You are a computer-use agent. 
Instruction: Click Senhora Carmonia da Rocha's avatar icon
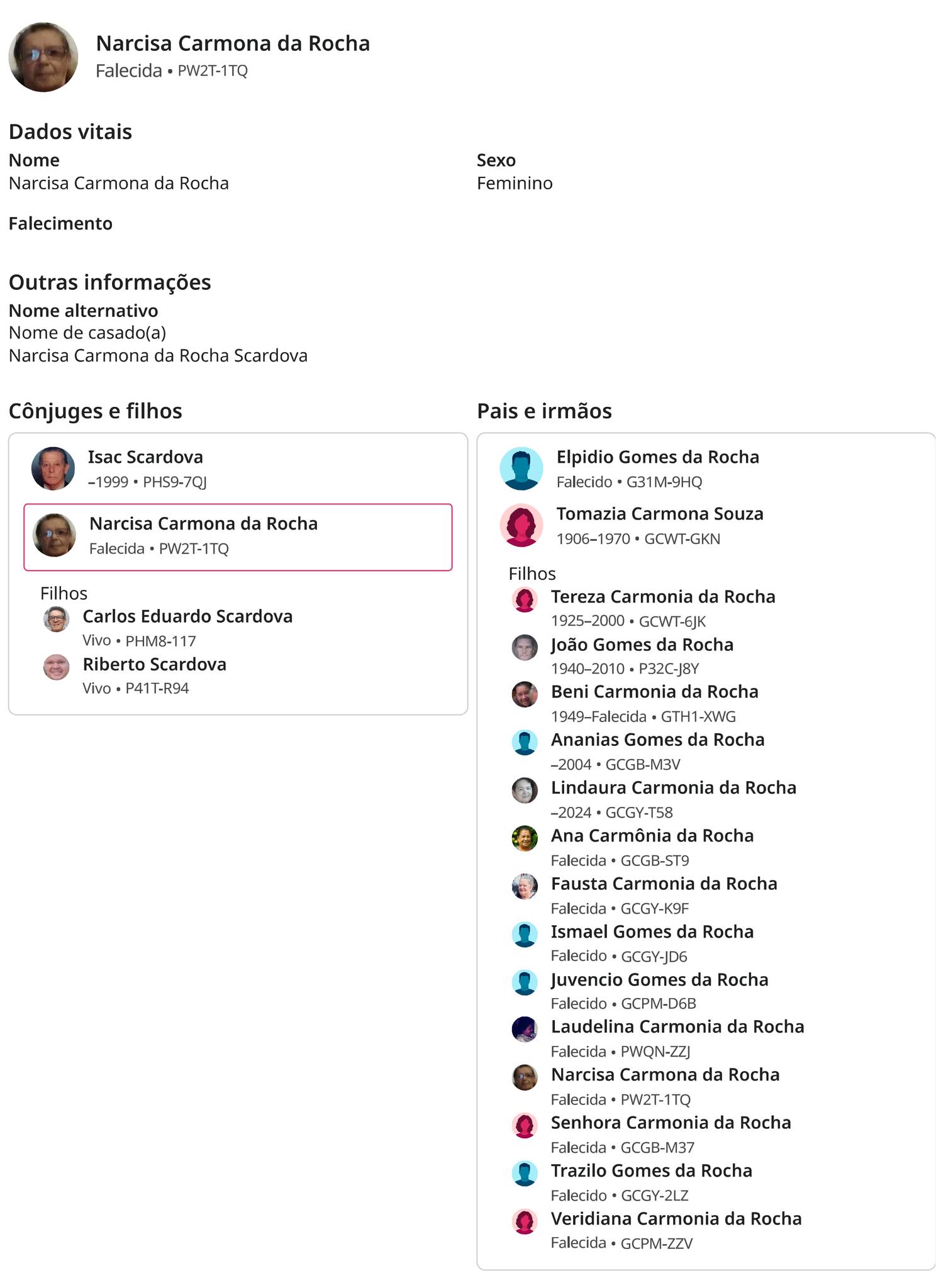(525, 1126)
